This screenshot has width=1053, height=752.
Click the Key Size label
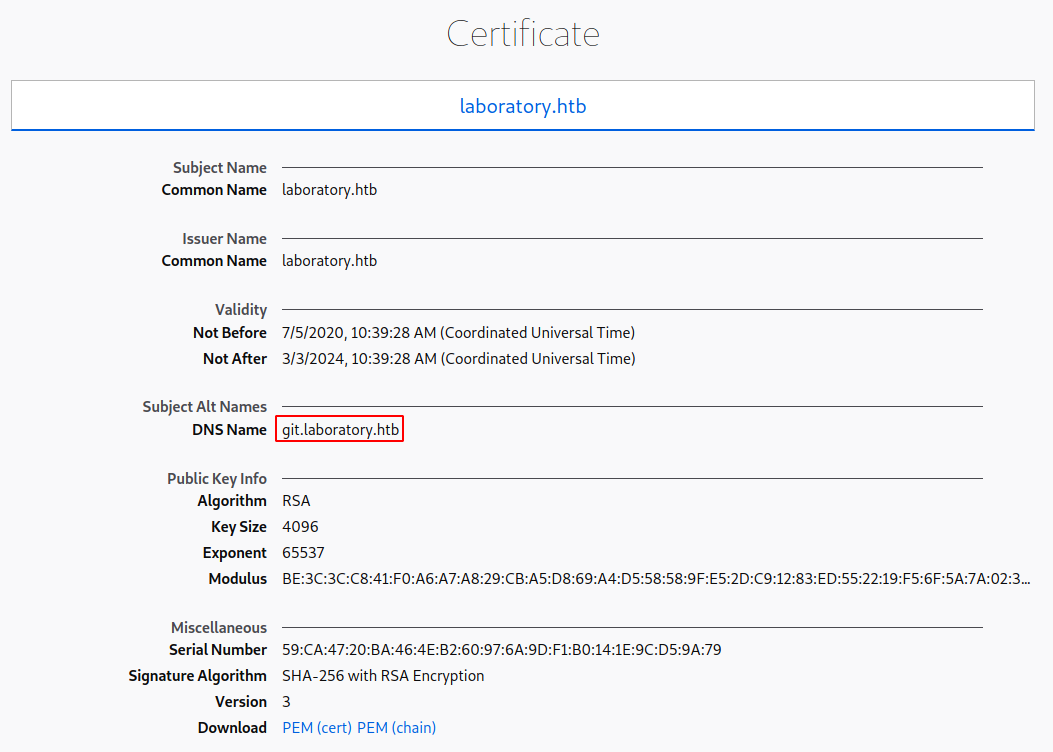[239, 527]
